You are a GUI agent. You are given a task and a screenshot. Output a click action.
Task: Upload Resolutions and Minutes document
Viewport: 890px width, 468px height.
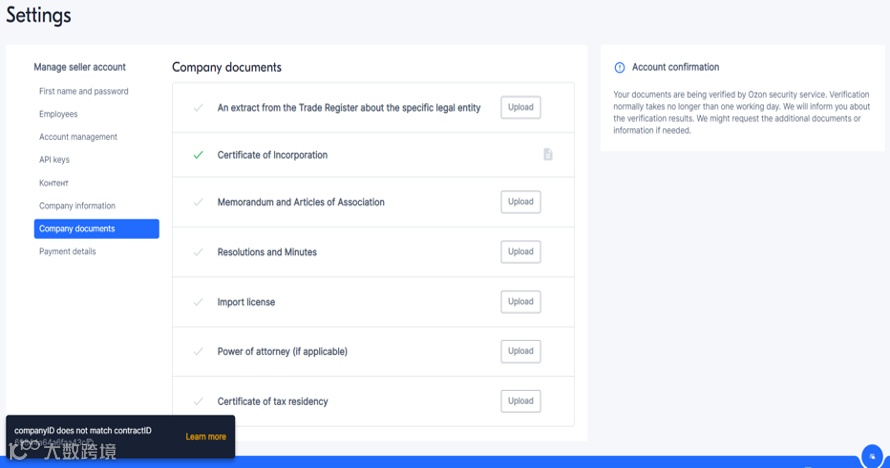pos(520,252)
